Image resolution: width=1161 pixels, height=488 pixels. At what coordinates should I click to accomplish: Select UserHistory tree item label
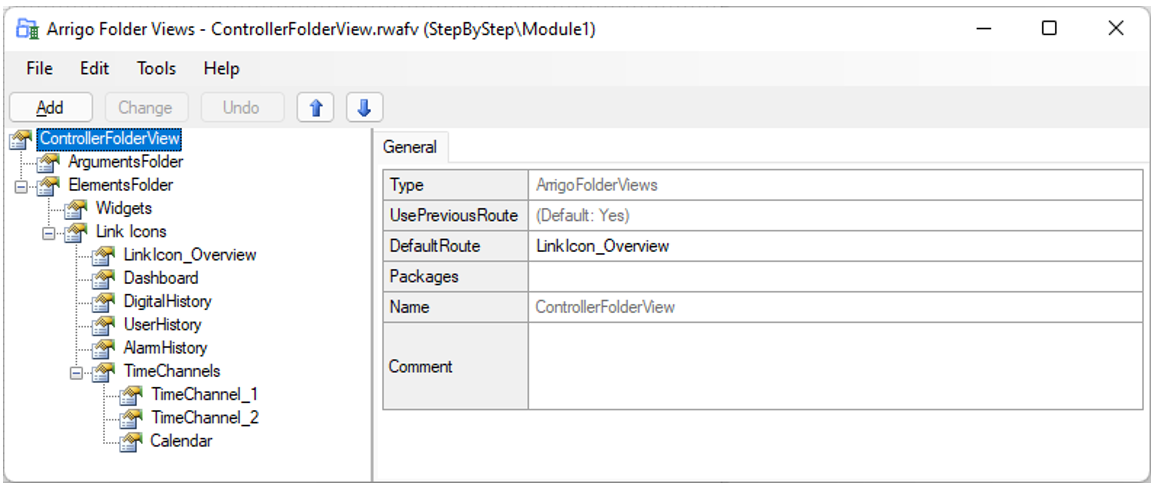click(x=162, y=324)
